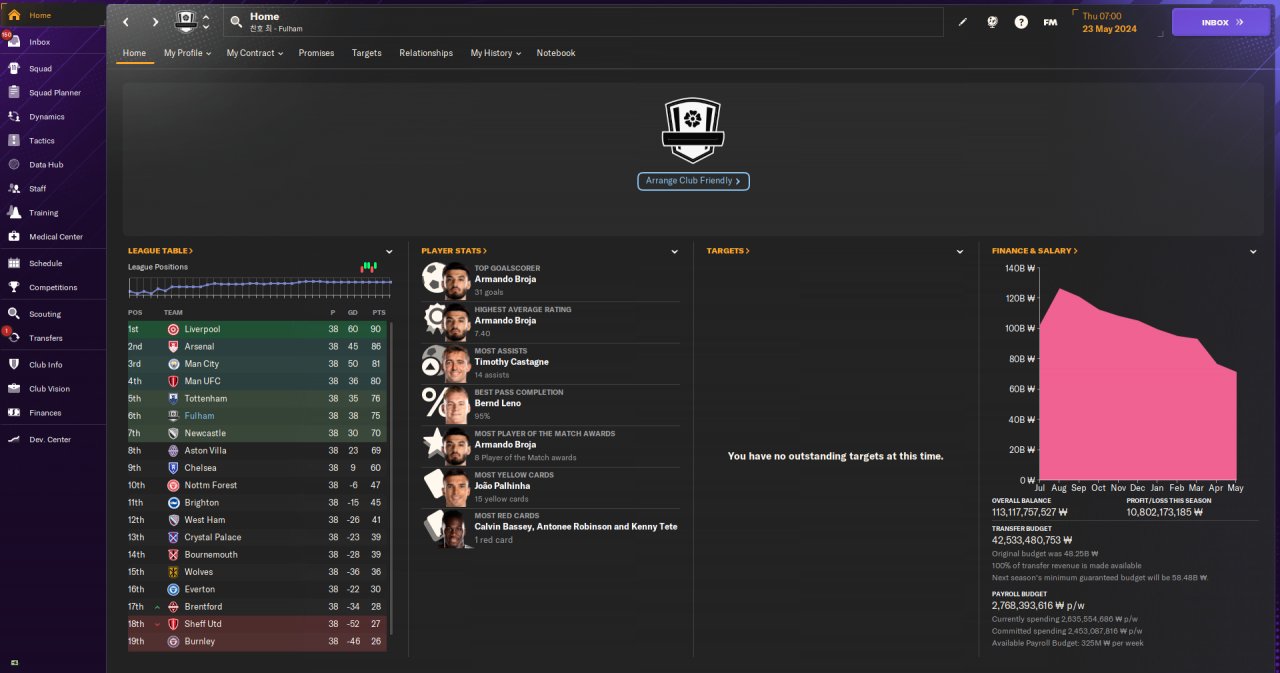Click the club badge in top bar

pos(186,22)
